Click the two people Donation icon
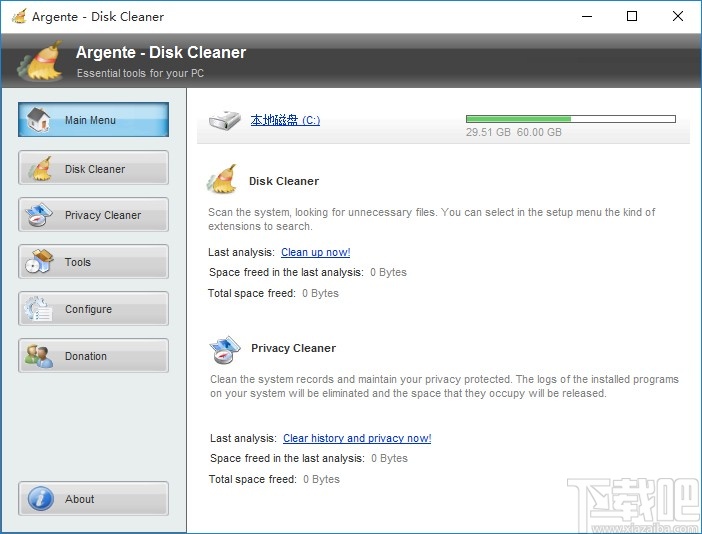 point(39,356)
